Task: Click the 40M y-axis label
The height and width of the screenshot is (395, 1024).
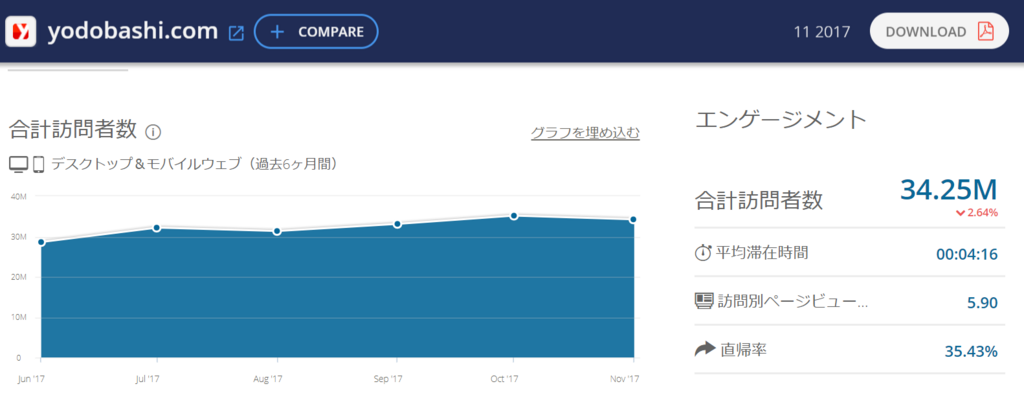Action: (x=18, y=196)
